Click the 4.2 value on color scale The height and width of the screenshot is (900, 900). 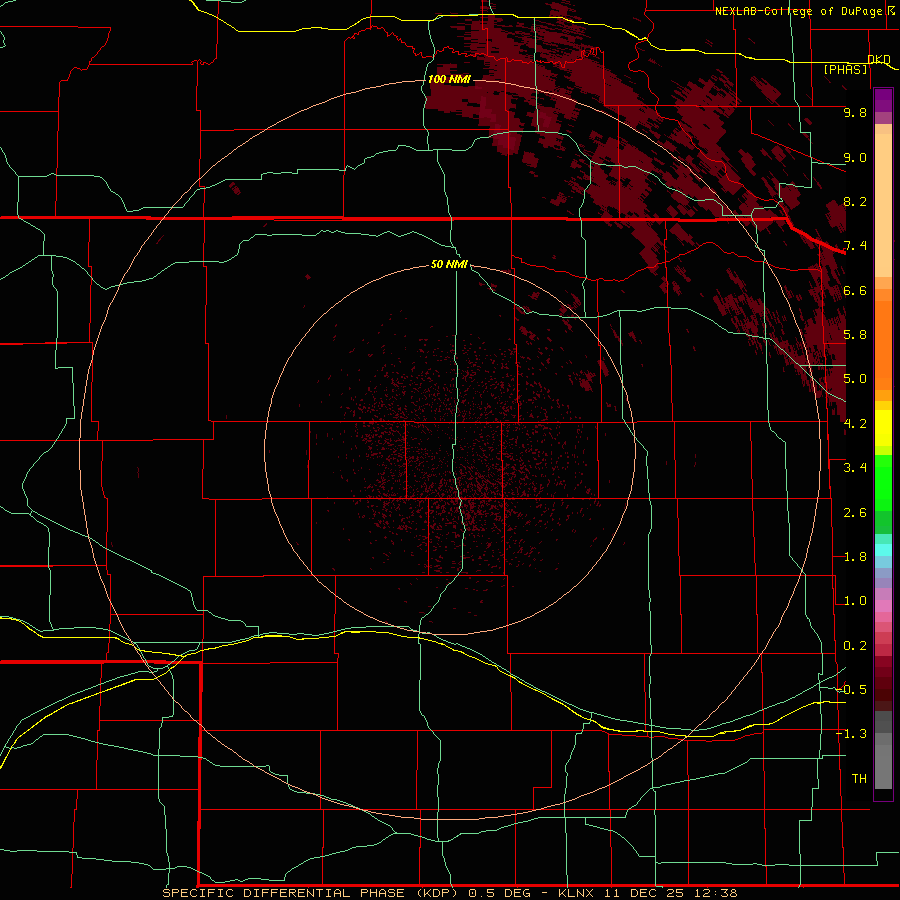[855, 424]
